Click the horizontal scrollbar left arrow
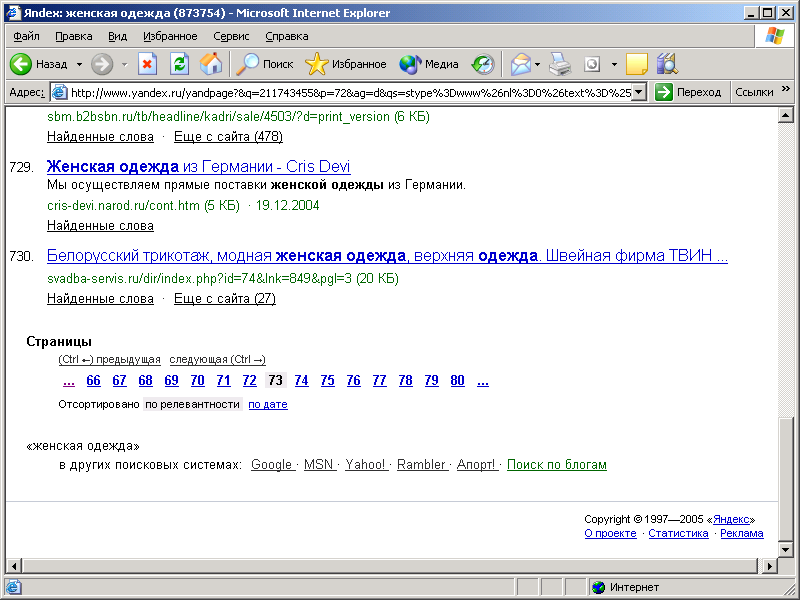This screenshot has height=600, width=800. point(14,566)
